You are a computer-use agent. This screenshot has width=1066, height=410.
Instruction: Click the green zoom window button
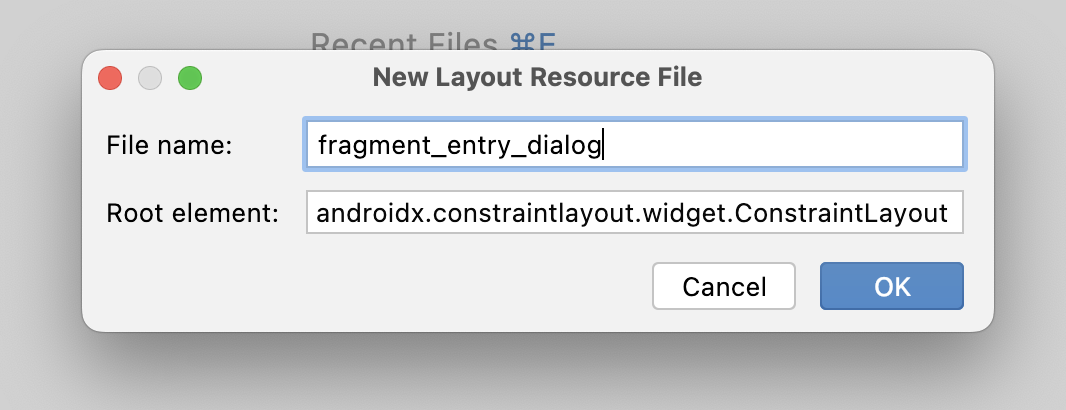point(190,78)
